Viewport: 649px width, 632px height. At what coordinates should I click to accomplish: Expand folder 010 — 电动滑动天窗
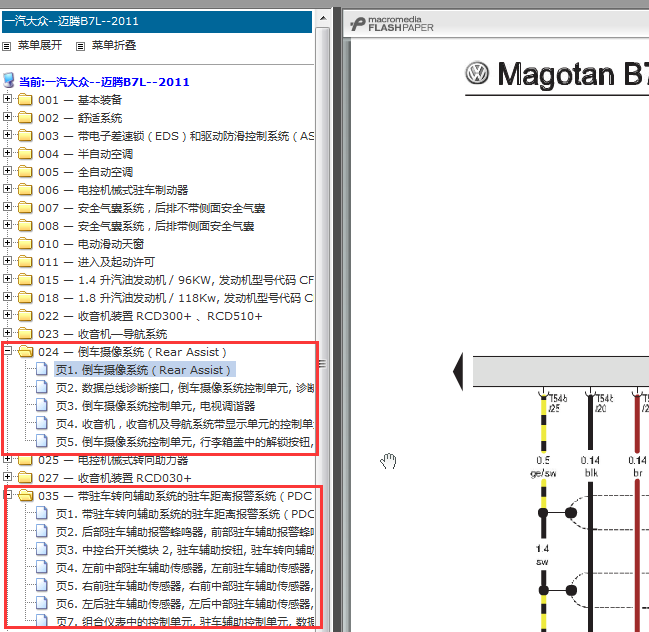[x=7, y=243]
